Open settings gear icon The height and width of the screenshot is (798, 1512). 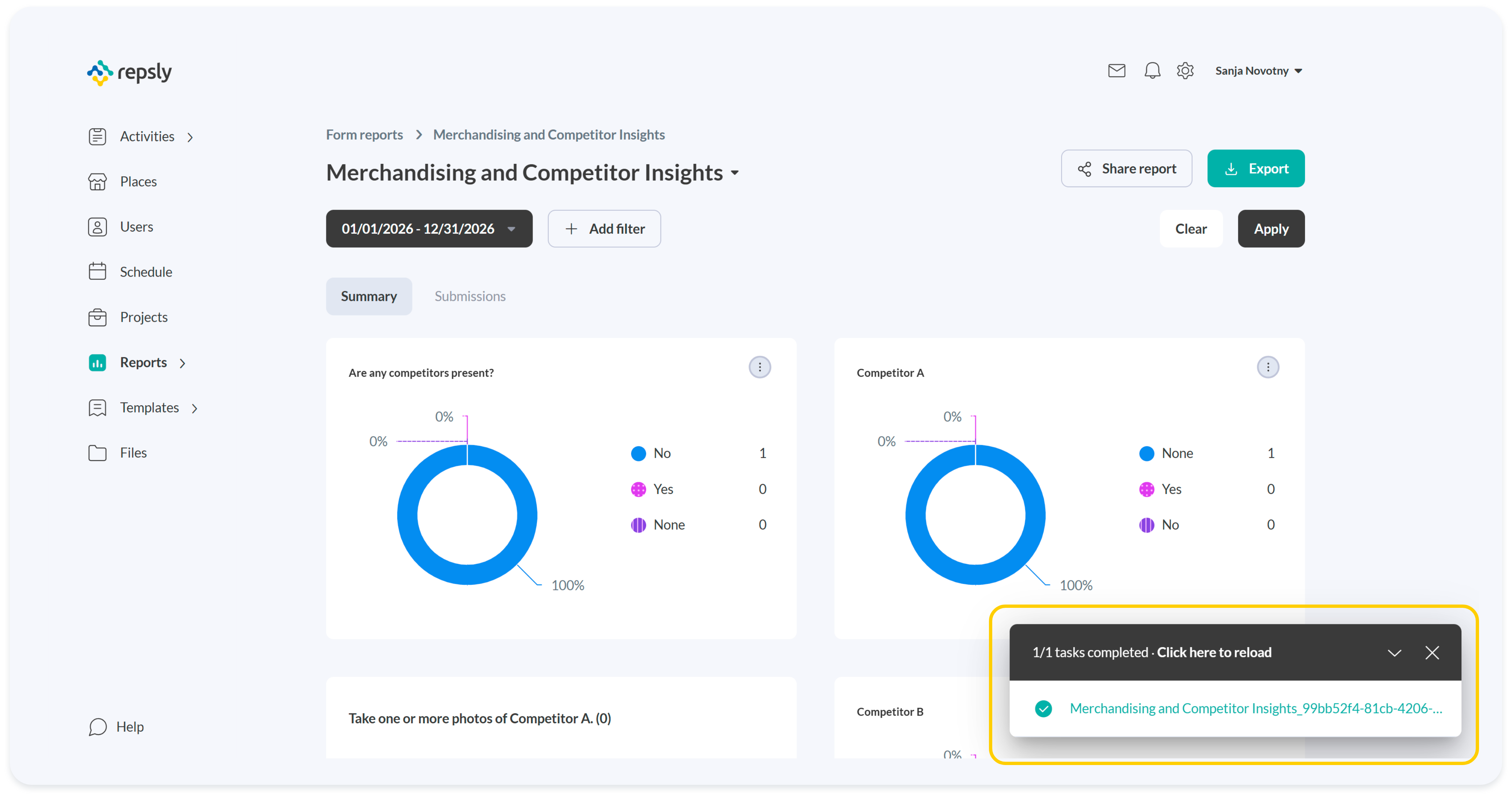[x=1185, y=71]
